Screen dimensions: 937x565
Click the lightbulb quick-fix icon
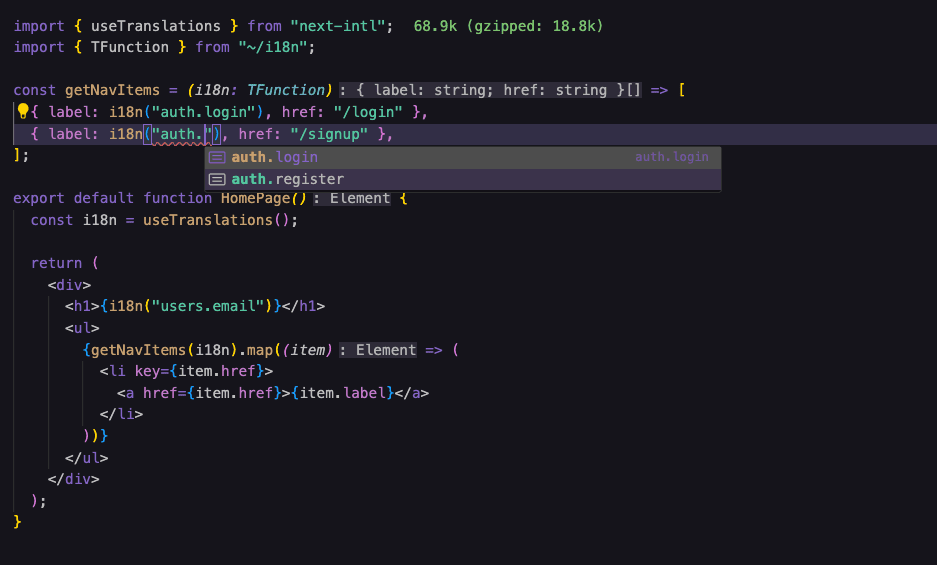(x=22, y=112)
